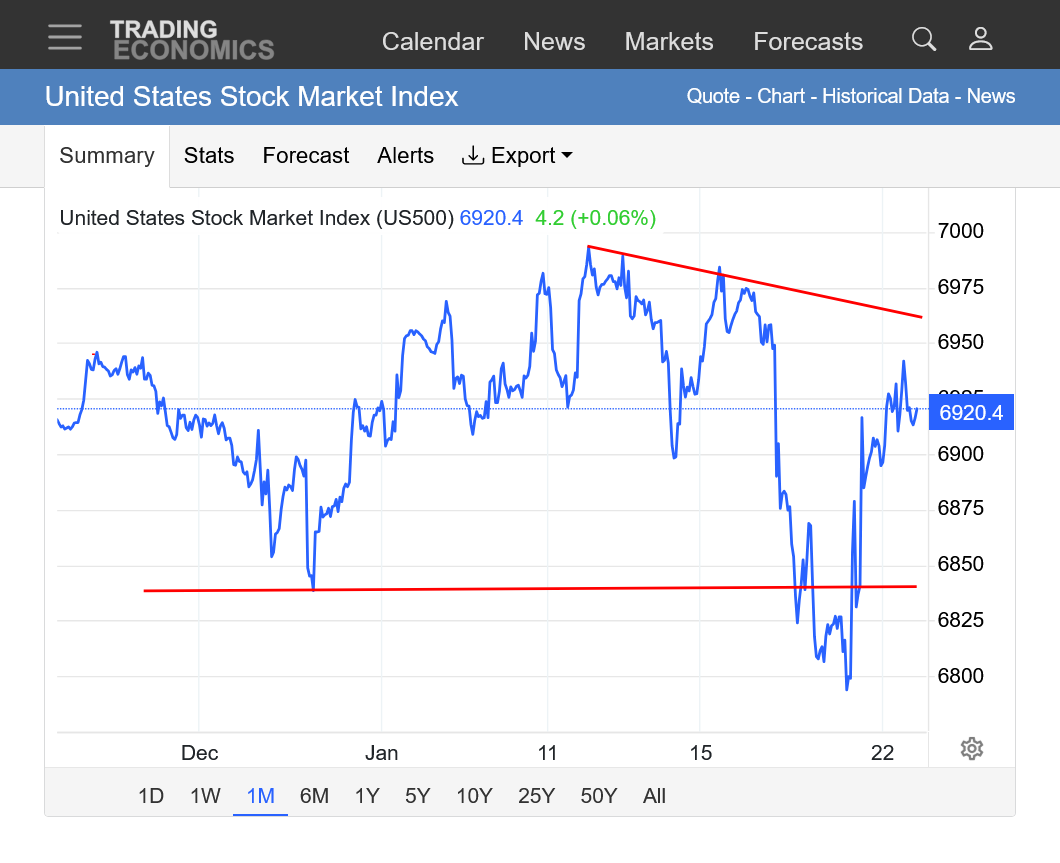This screenshot has height=863, width=1060.
Task: Choose the 1Y chart range
Action: (x=367, y=796)
